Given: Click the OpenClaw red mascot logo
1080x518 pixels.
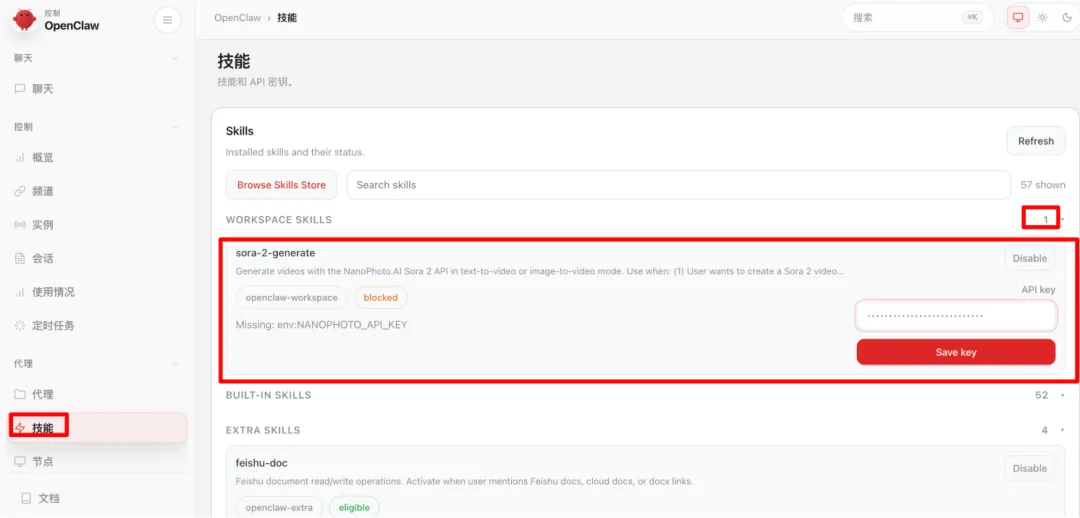Looking at the screenshot, I should [25, 19].
